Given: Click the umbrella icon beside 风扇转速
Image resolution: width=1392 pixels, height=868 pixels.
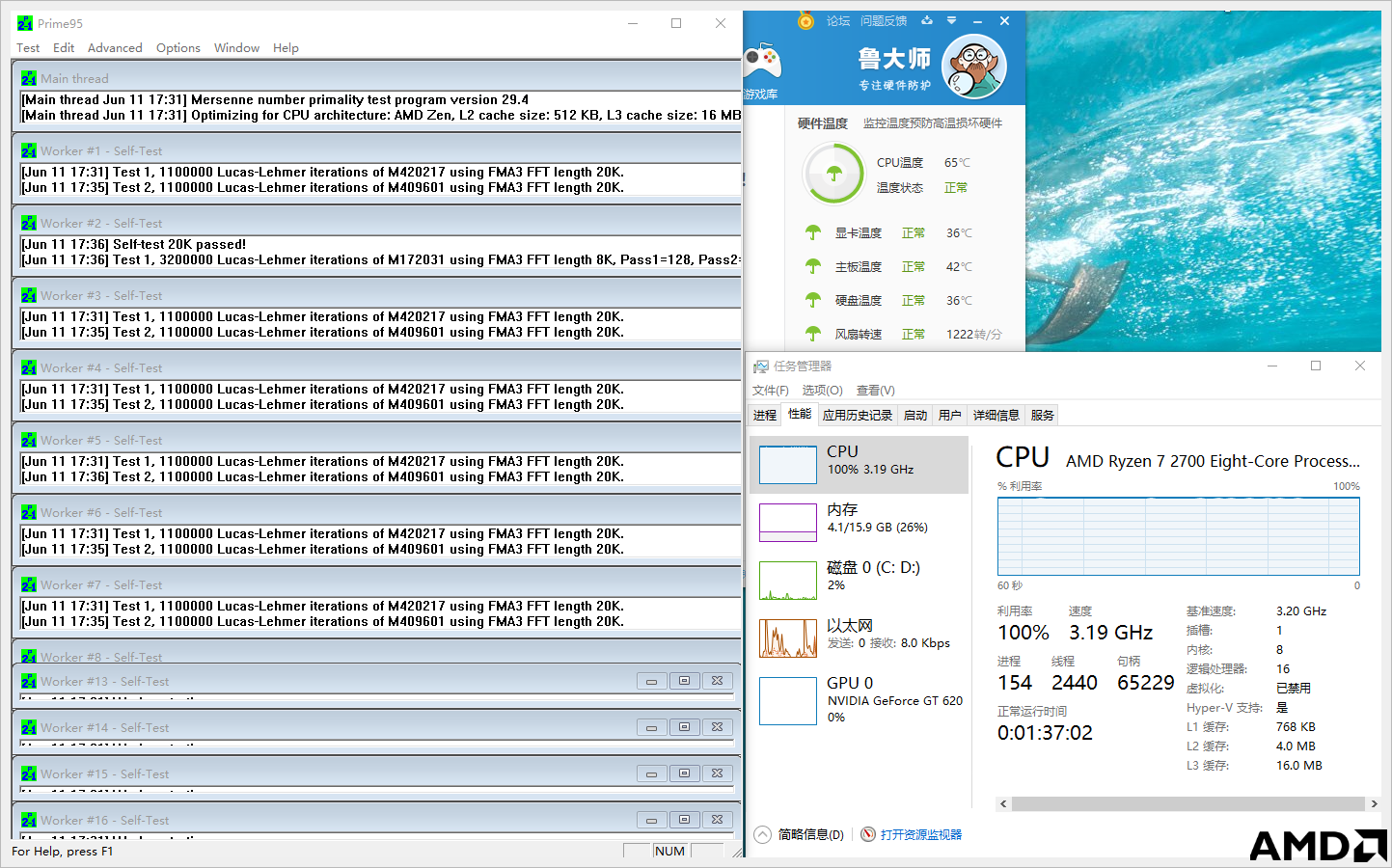Looking at the screenshot, I should click(813, 334).
